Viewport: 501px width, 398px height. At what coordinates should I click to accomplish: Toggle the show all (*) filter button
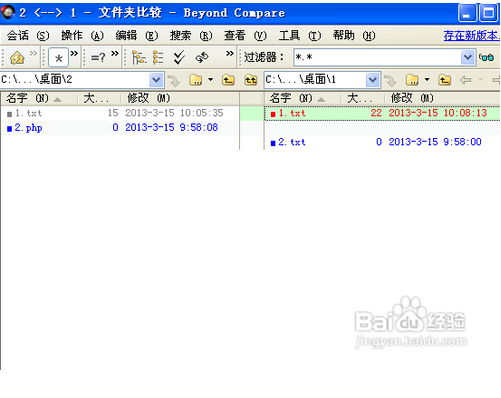(x=59, y=58)
